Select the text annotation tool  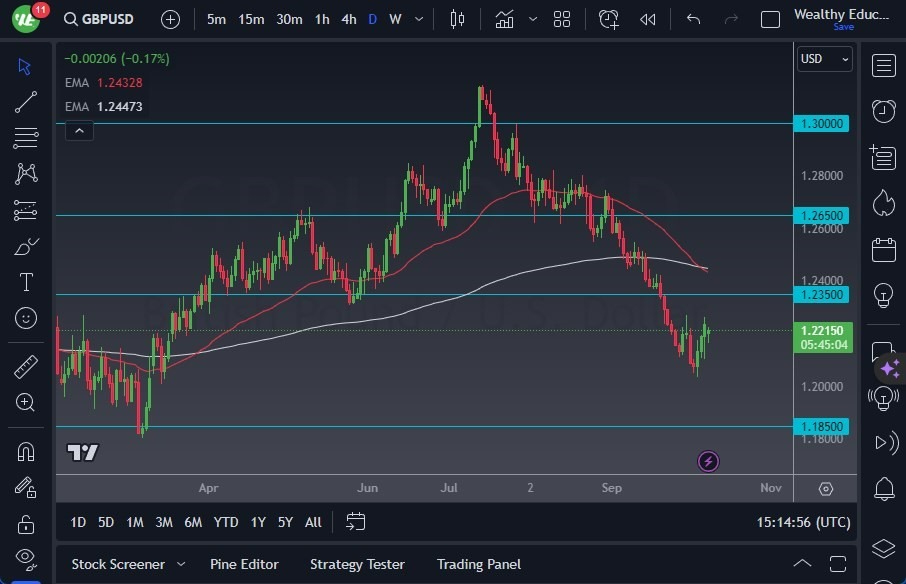pyautogui.click(x=25, y=282)
